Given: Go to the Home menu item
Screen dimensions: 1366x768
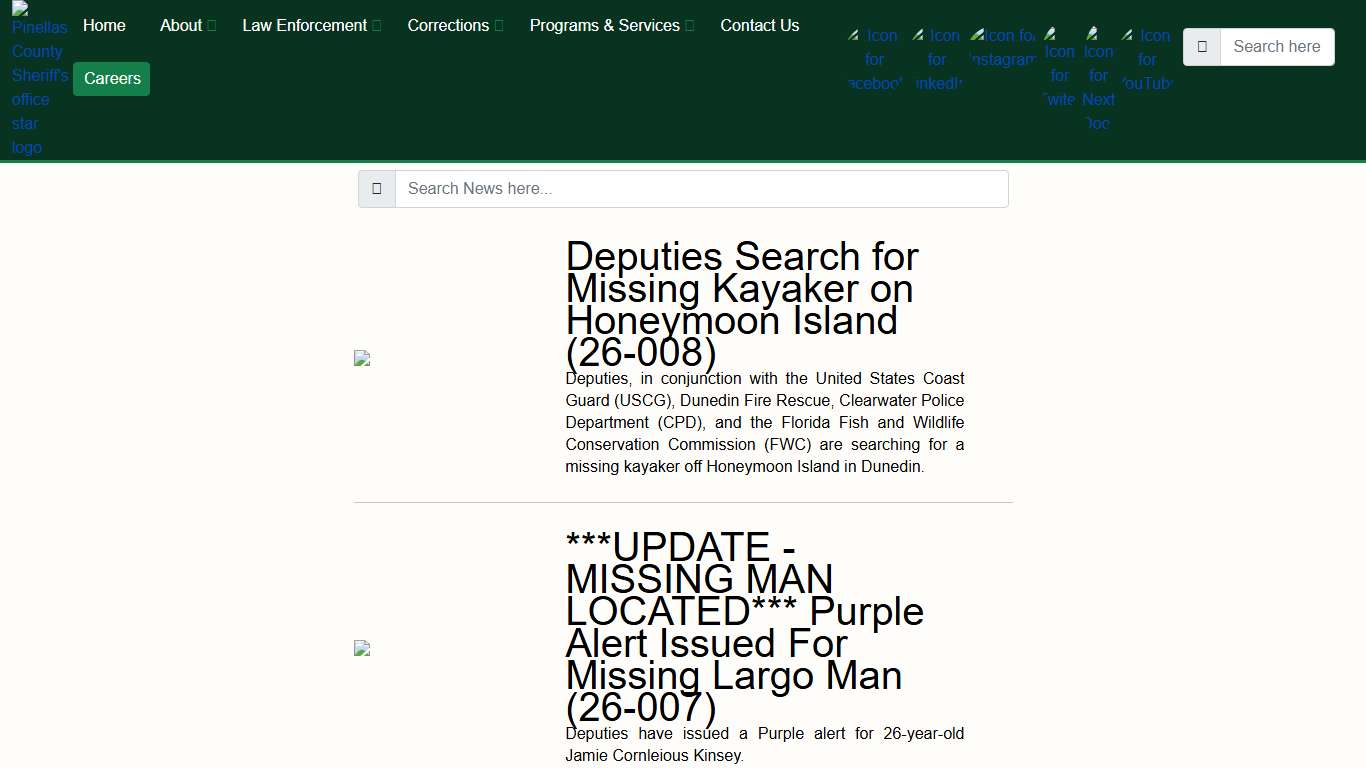Looking at the screenshot, I should [104, 26].
